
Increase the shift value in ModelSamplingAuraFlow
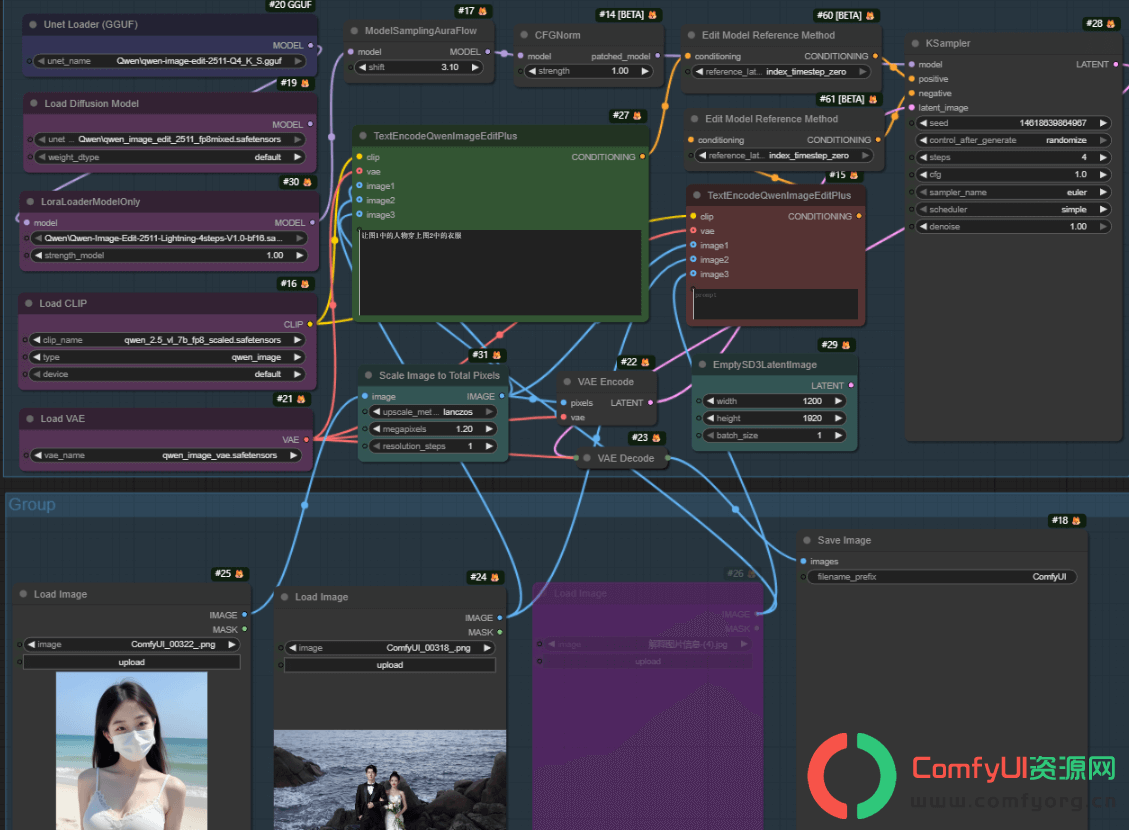[x=475, y=68]
